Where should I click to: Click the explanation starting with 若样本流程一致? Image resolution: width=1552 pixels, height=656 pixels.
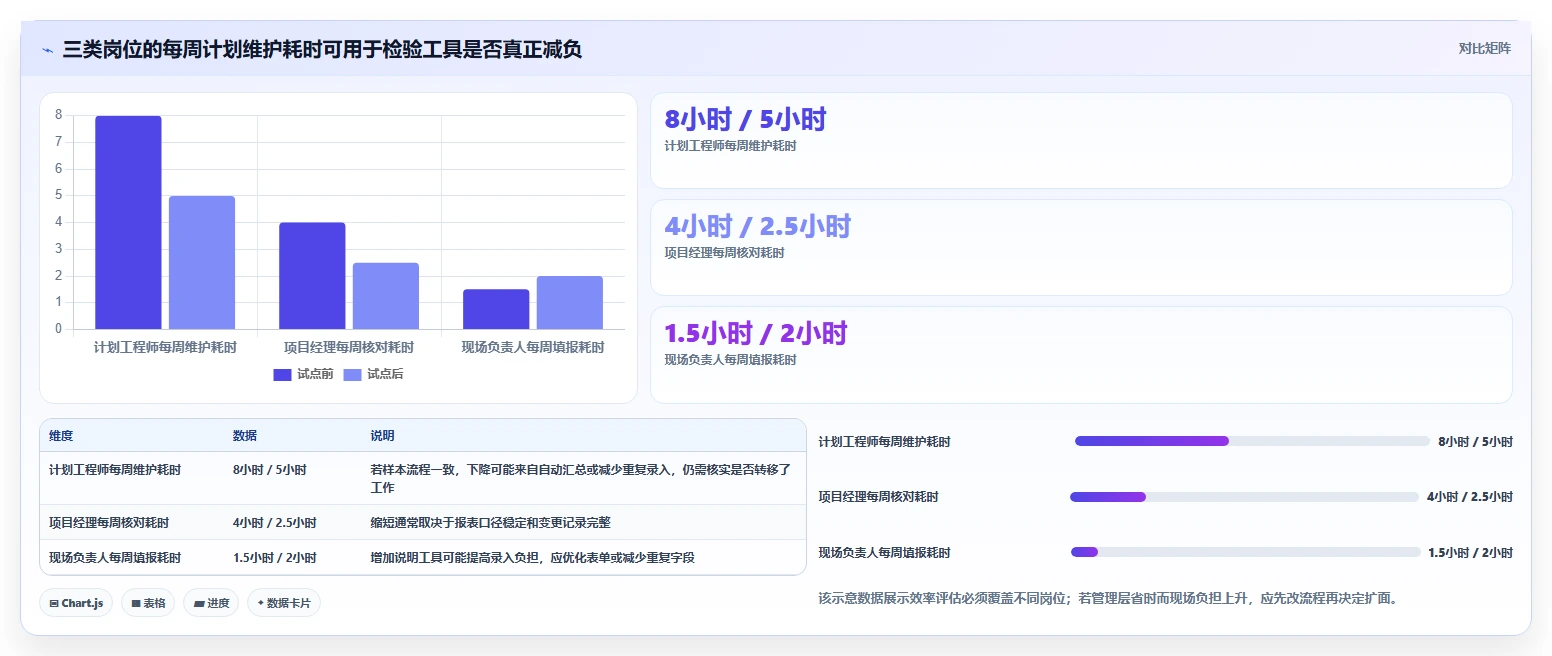pyautogui.click(x=582, y=478)
